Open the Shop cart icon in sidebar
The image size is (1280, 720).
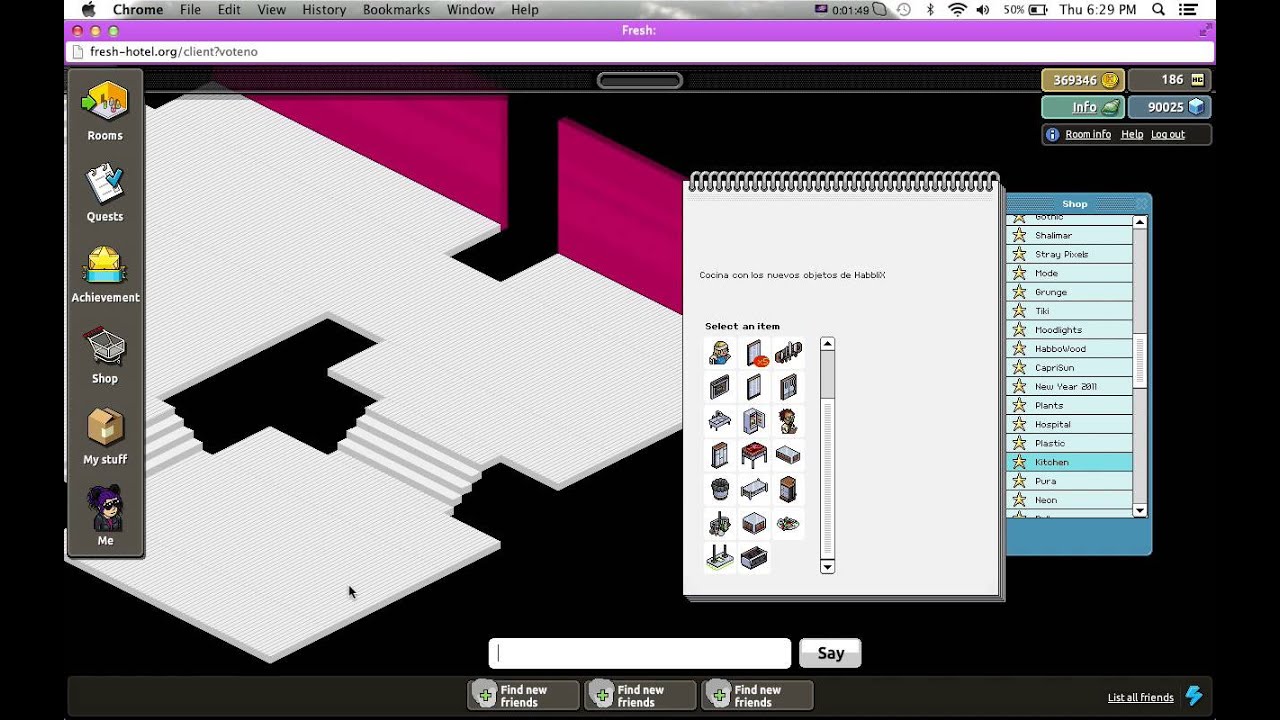point(105,347)
